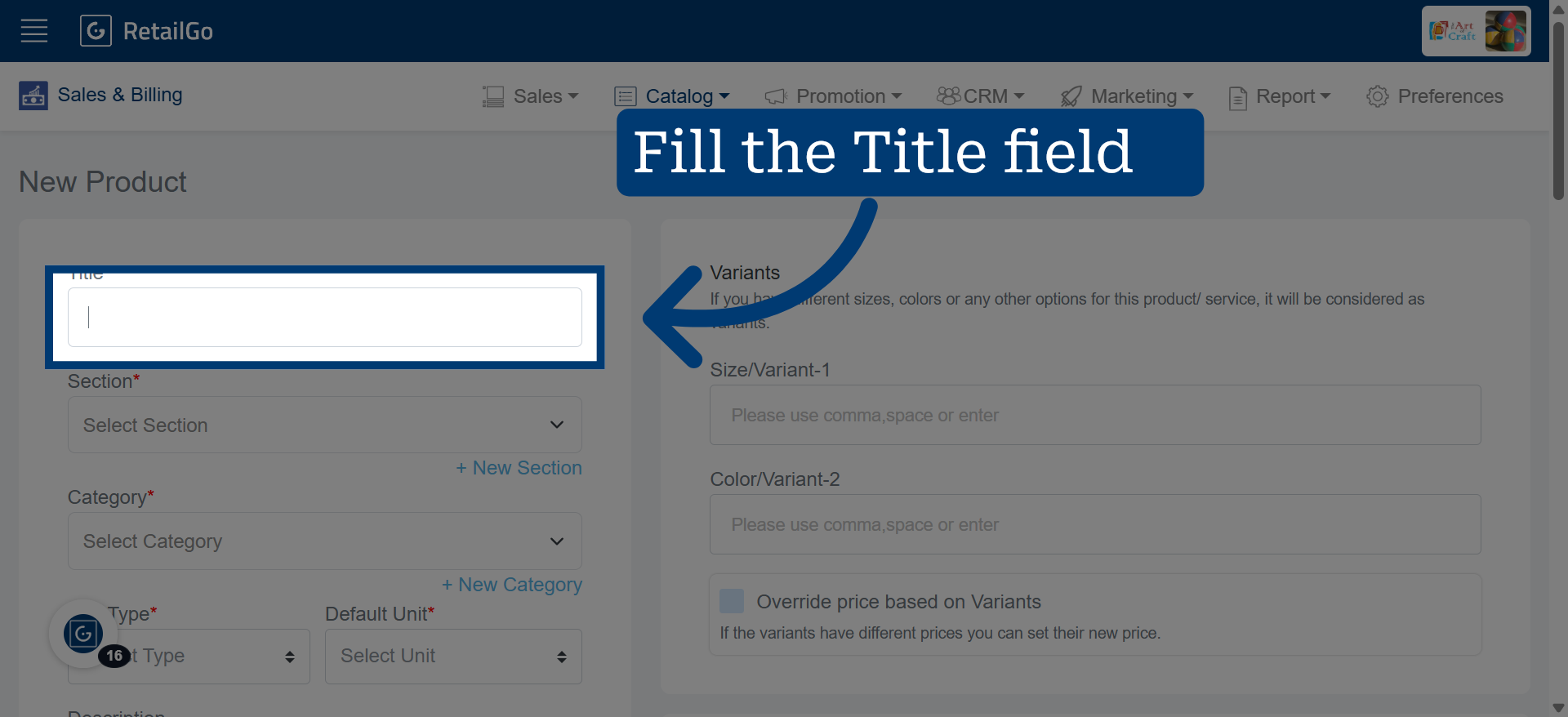Click the RetailGo logo icon
The width and height of the screenshot is (1568, 717).
pos(96,31)
